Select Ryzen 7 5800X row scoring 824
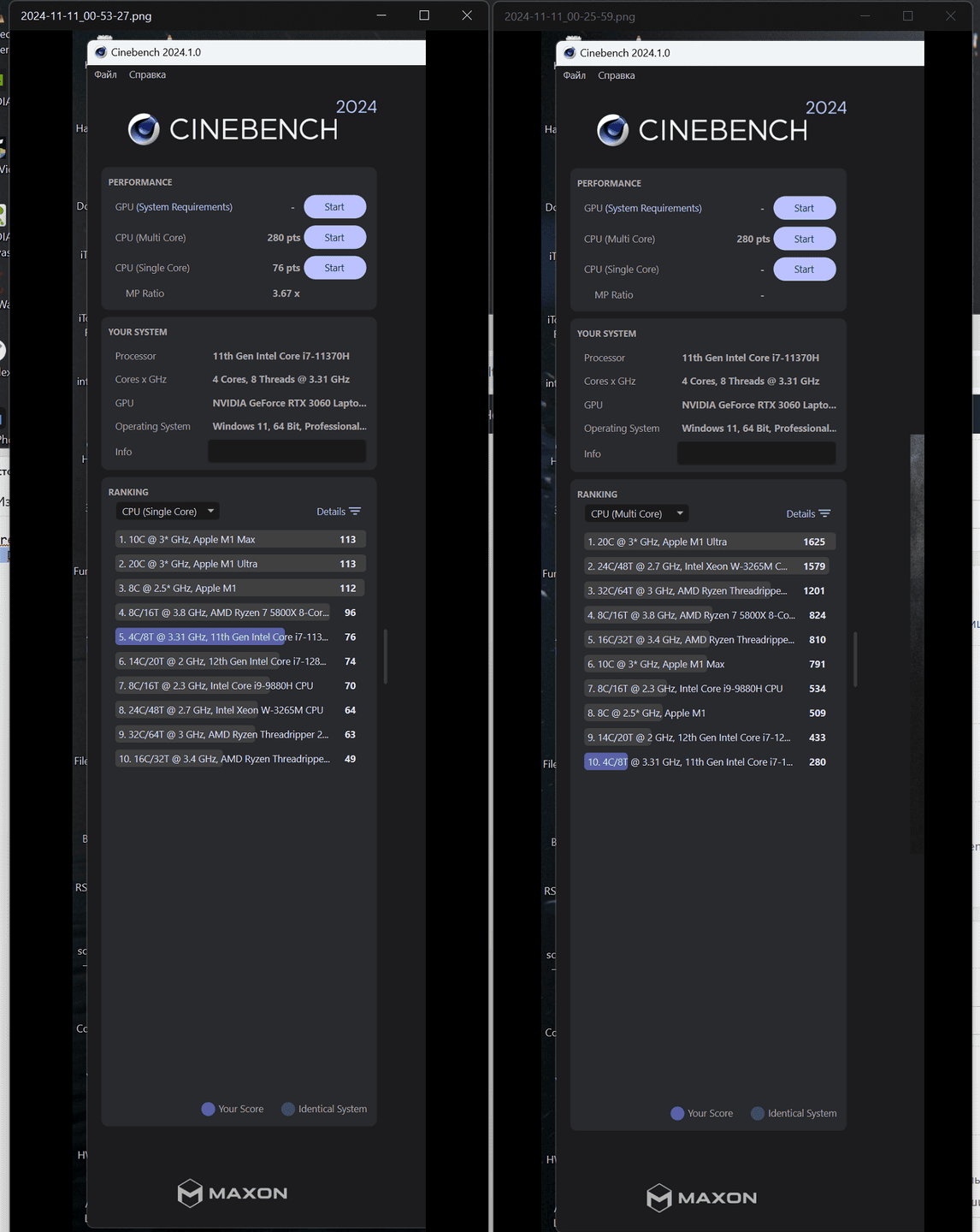980x1232 pixels. click(x=710, y=615)
